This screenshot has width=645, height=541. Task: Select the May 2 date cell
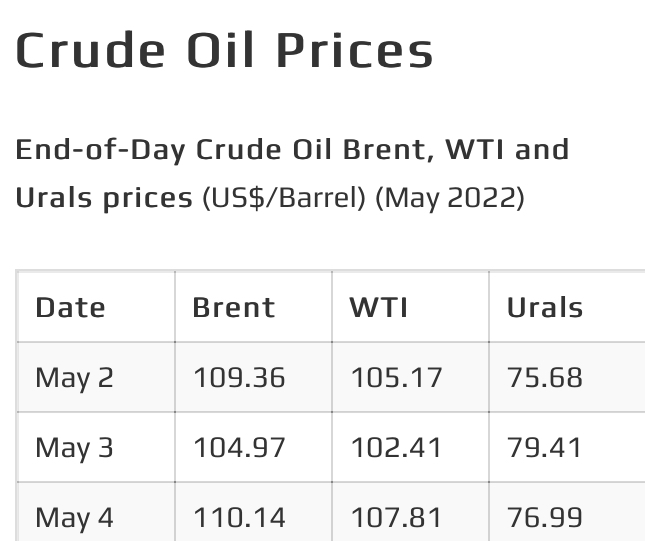click(74, 378)
